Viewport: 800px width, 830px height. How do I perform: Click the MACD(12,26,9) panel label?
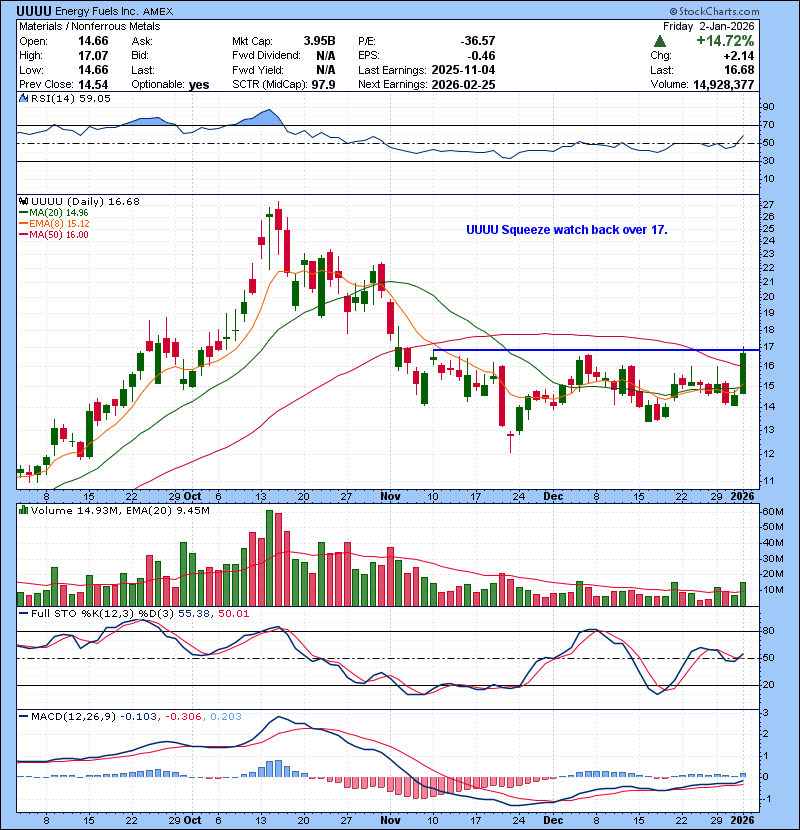(73, 716)
